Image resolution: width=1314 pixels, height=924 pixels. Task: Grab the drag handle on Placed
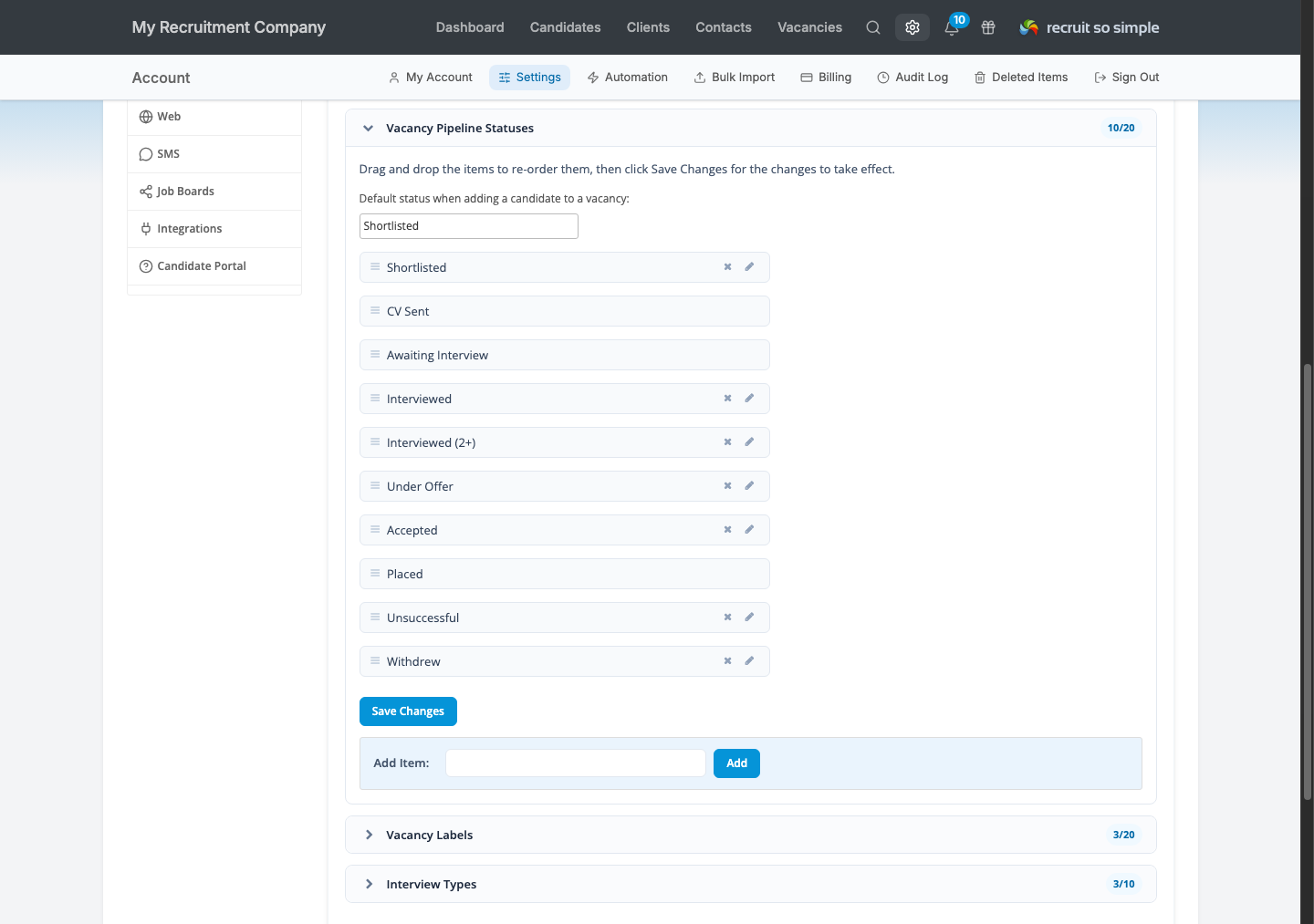(x=375, y=574)
